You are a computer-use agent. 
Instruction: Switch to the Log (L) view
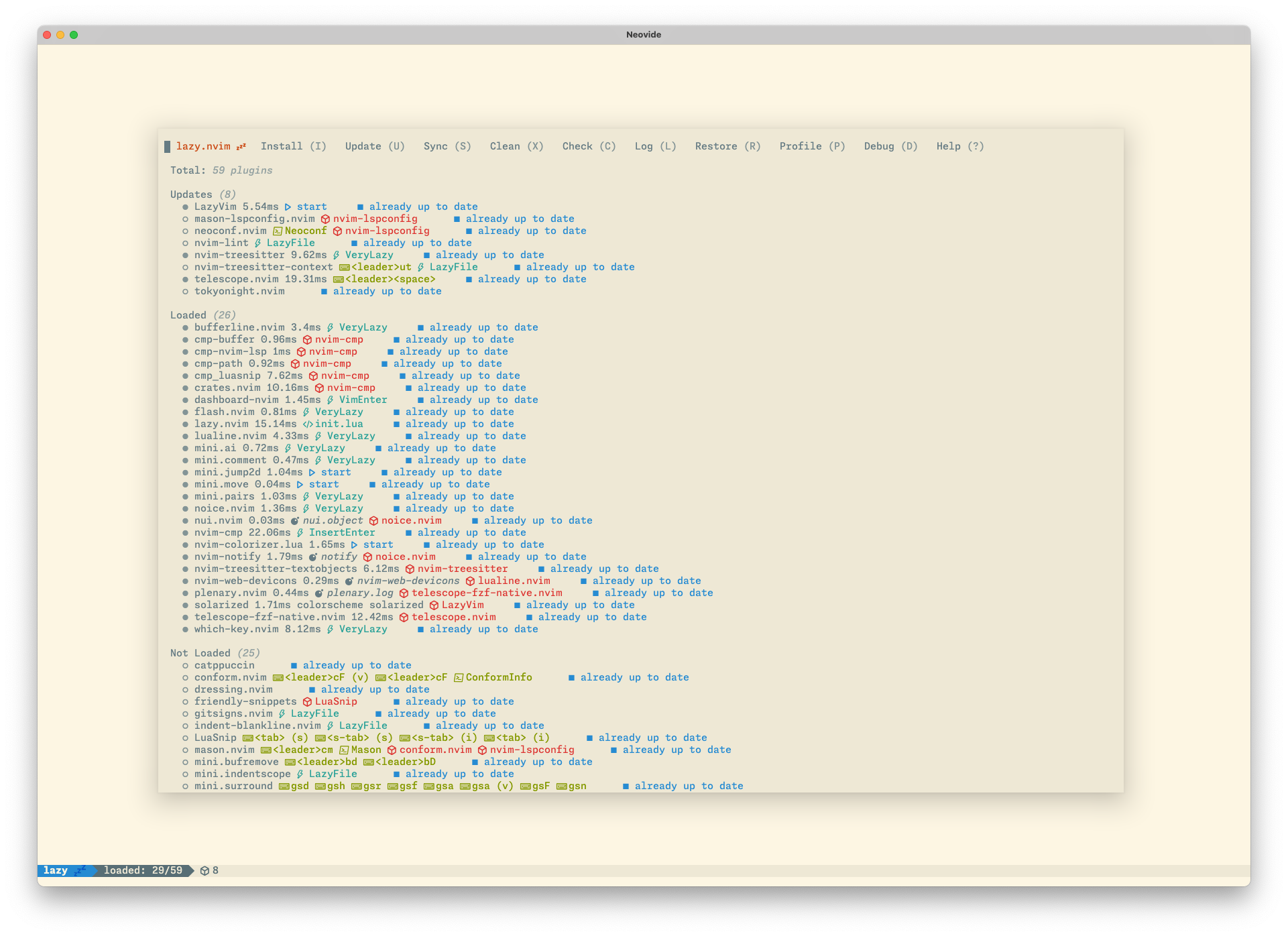point(655,146)
